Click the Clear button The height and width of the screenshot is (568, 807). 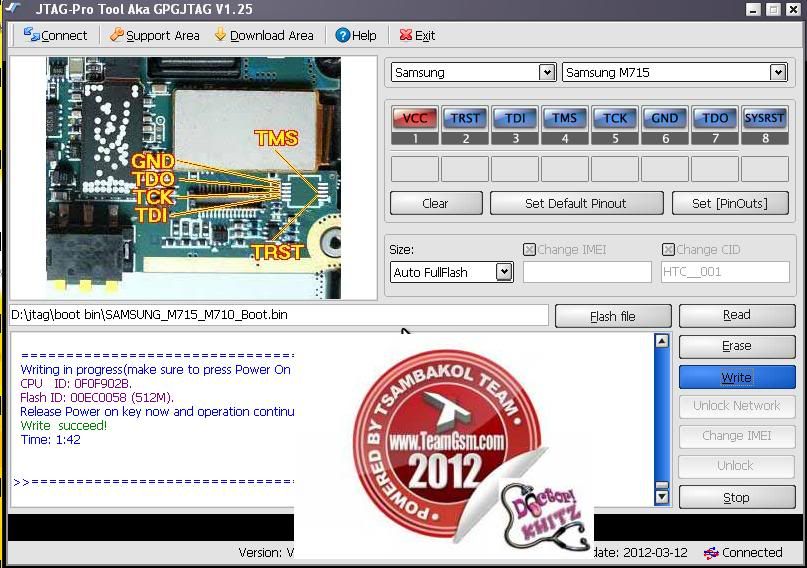(436, 203)
